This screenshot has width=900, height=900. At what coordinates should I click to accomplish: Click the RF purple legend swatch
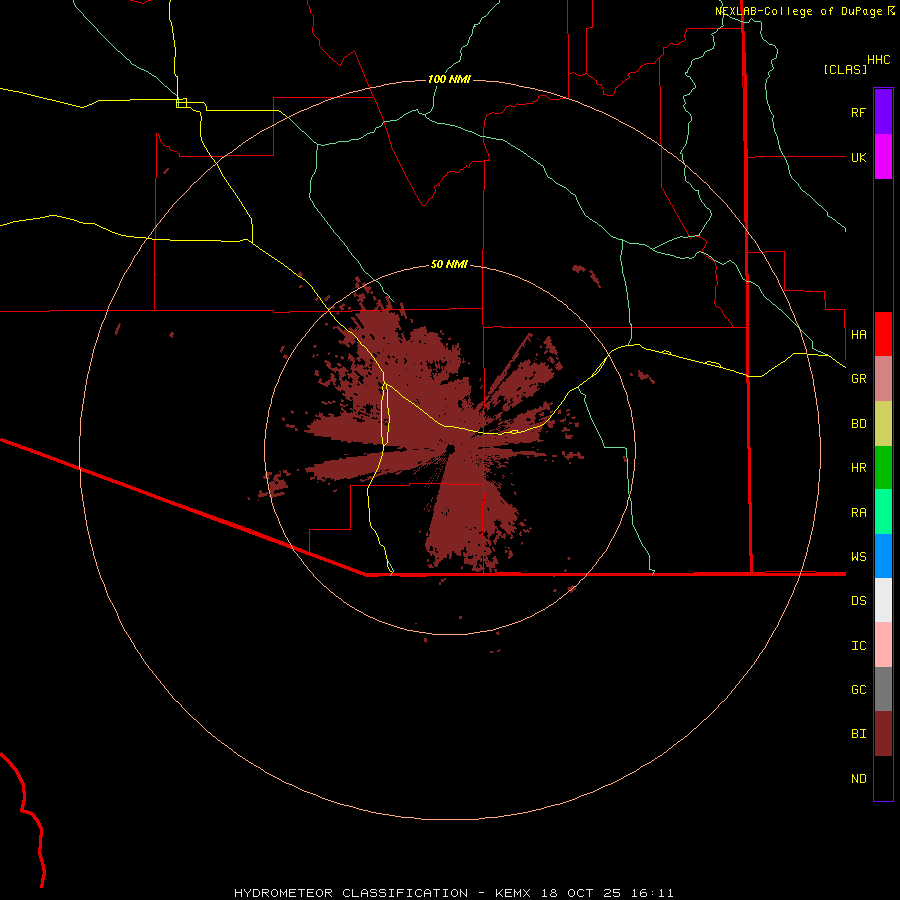883,112
